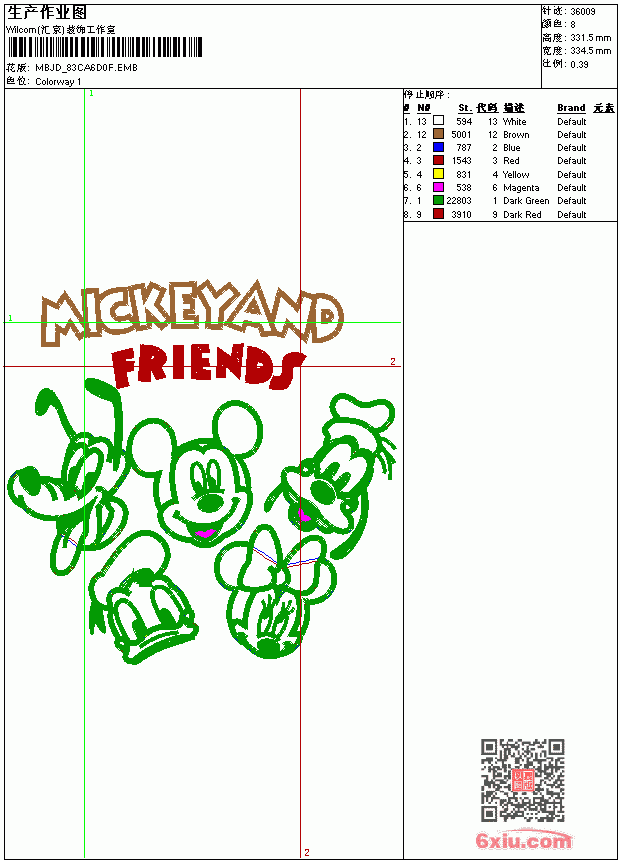Screen dimensions: 620x860
Task: Click the White color swatch
Action: [438, 120]
